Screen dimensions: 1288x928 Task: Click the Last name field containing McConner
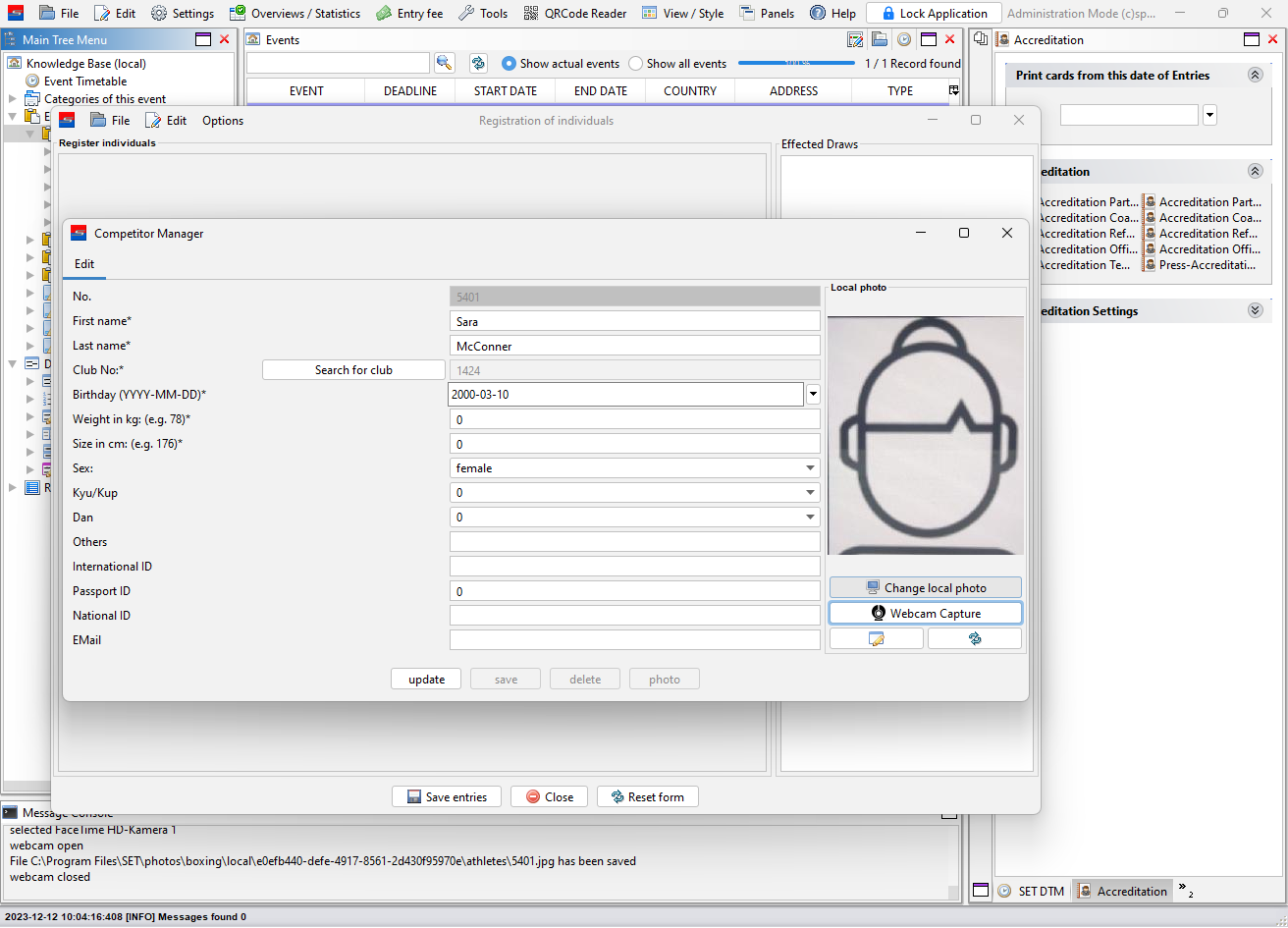point(634,346)
